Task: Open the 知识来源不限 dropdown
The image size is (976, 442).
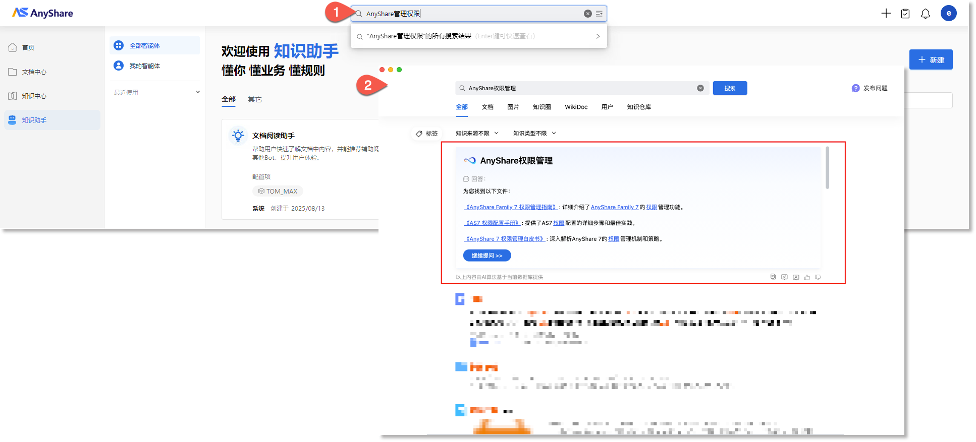Action: 477,133
